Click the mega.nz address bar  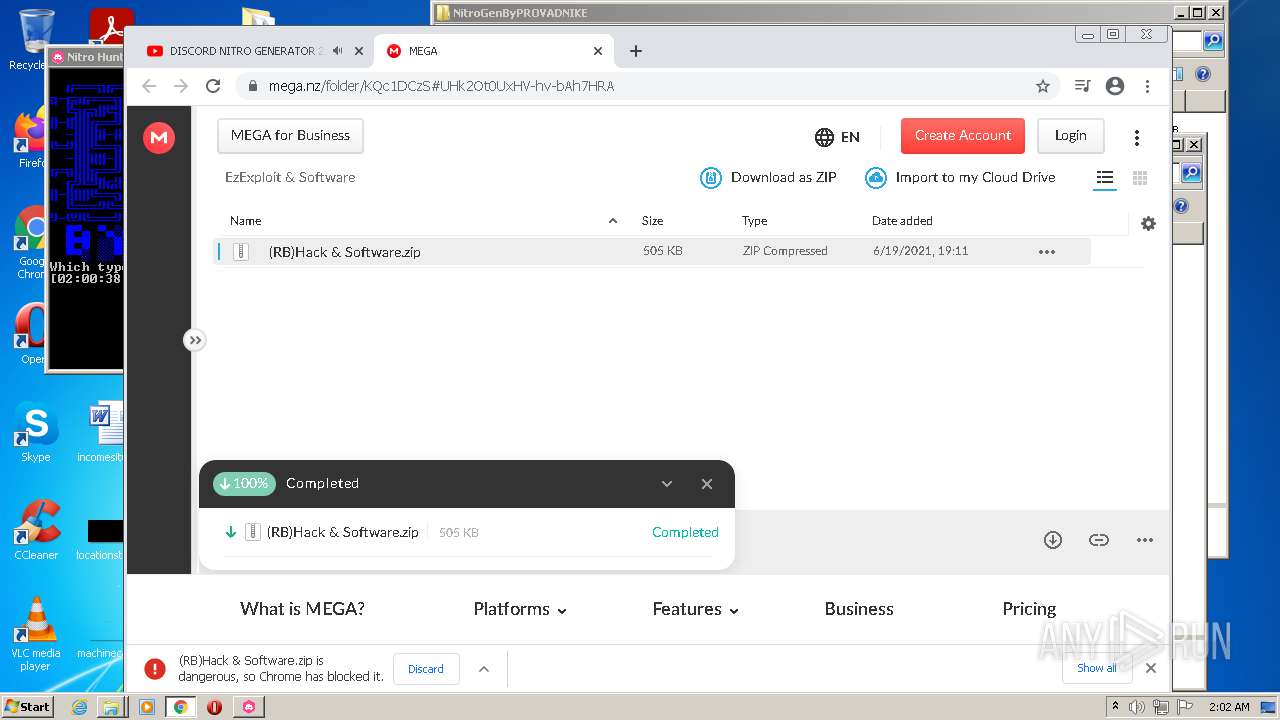coord(640,86)
